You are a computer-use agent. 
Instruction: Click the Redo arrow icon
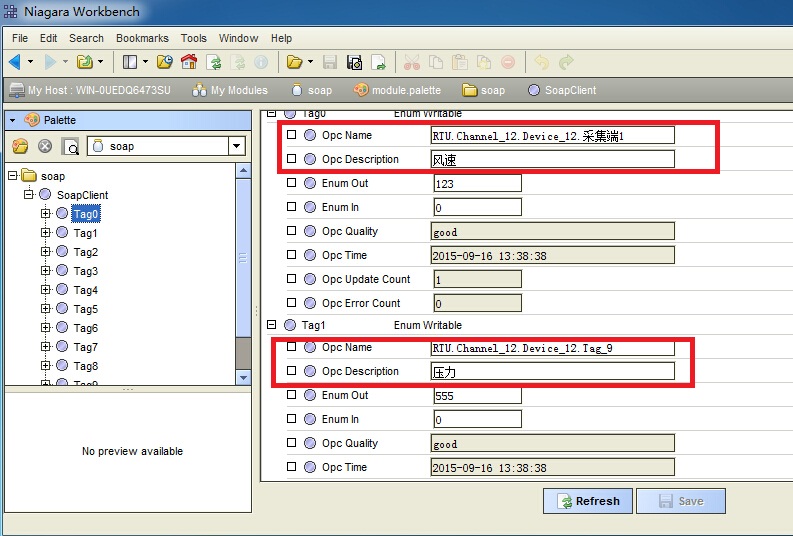coord(566,62)
